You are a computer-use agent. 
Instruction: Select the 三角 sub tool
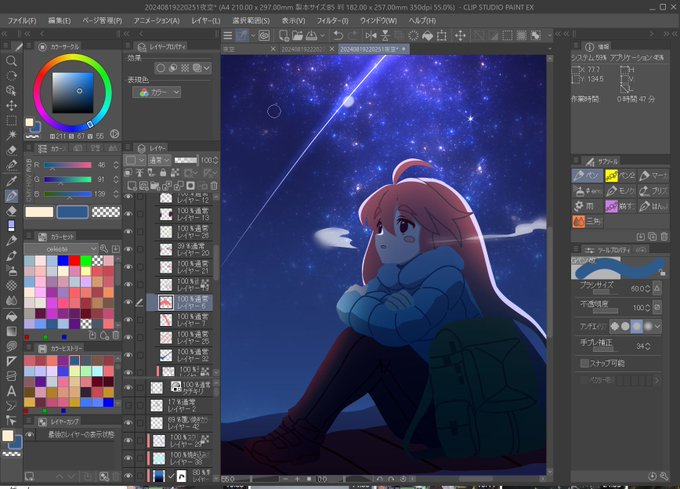[588, 222]
